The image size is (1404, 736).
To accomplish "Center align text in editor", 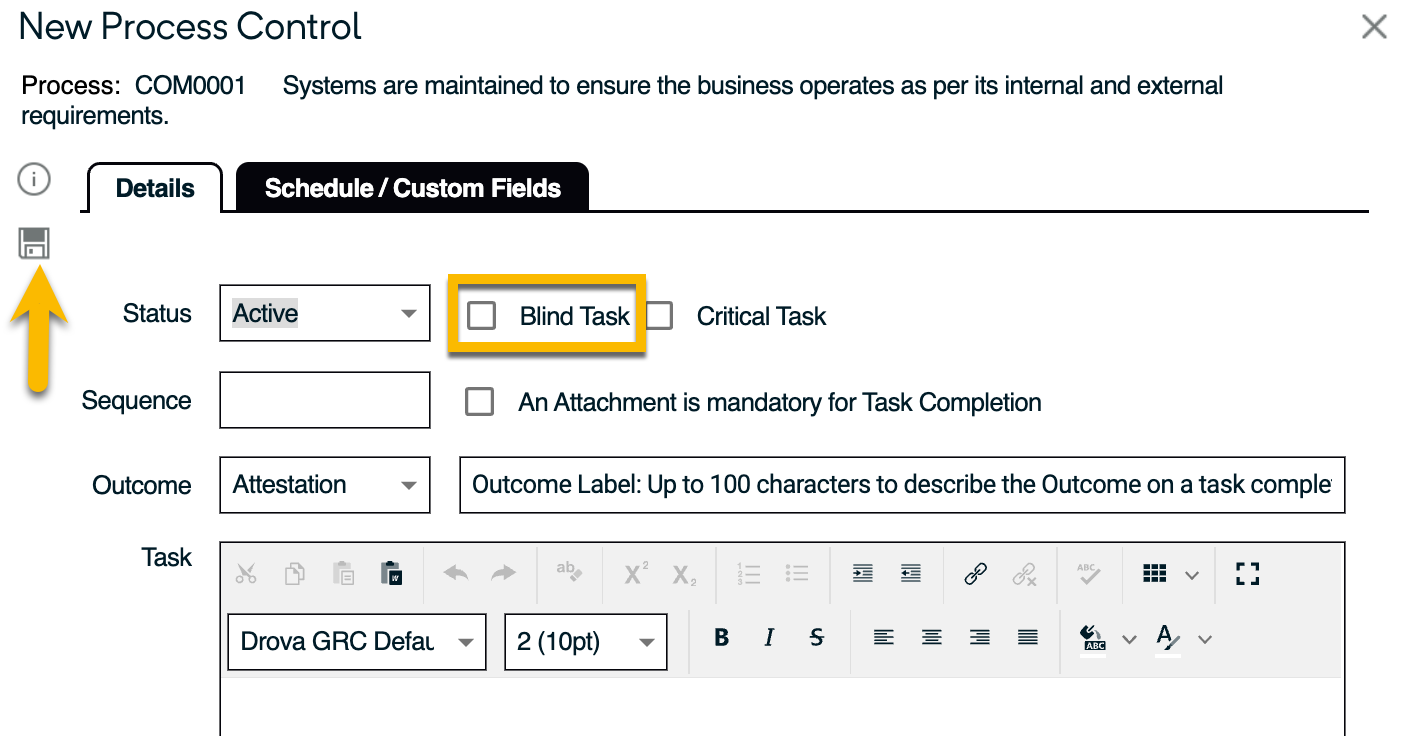I will click(931, 638).
